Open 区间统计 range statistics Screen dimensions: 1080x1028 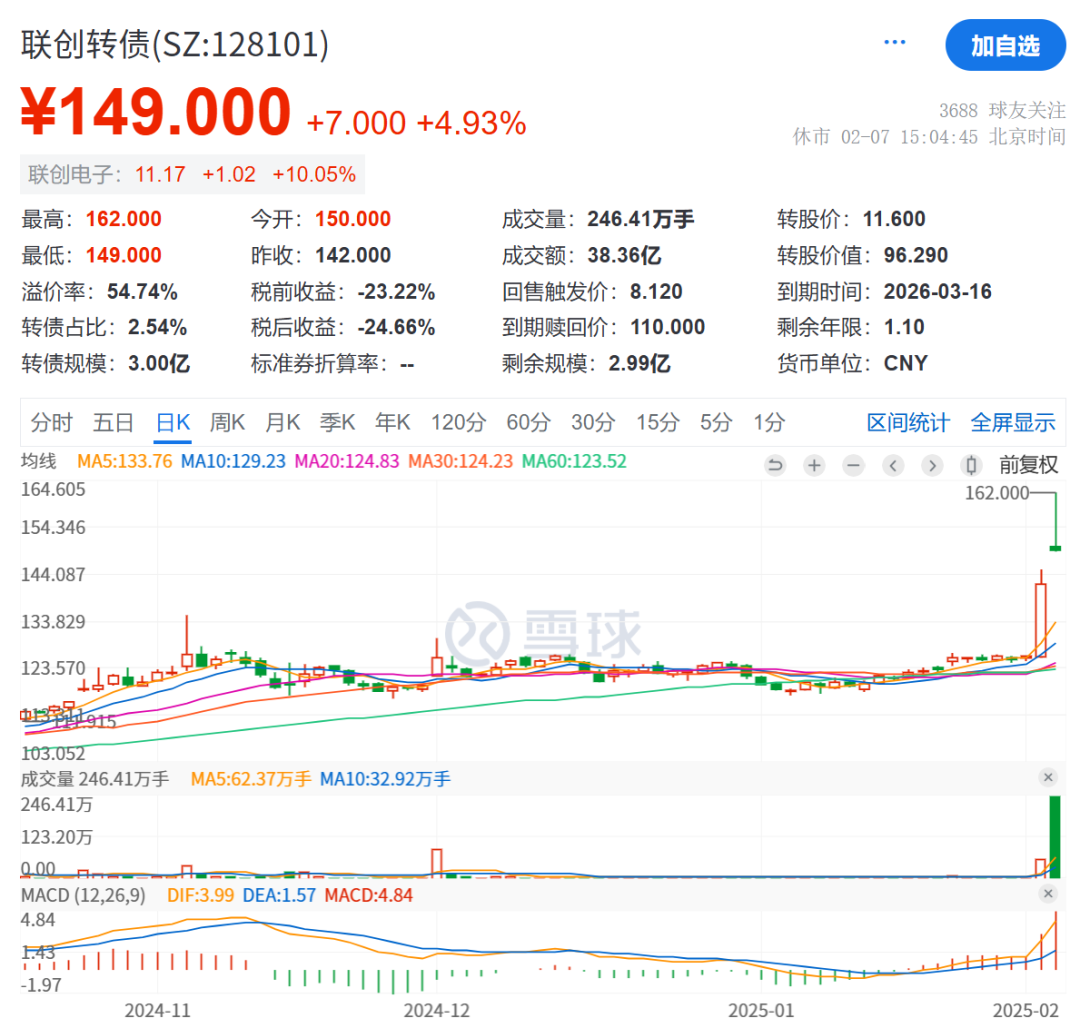[x=908, y=422]
